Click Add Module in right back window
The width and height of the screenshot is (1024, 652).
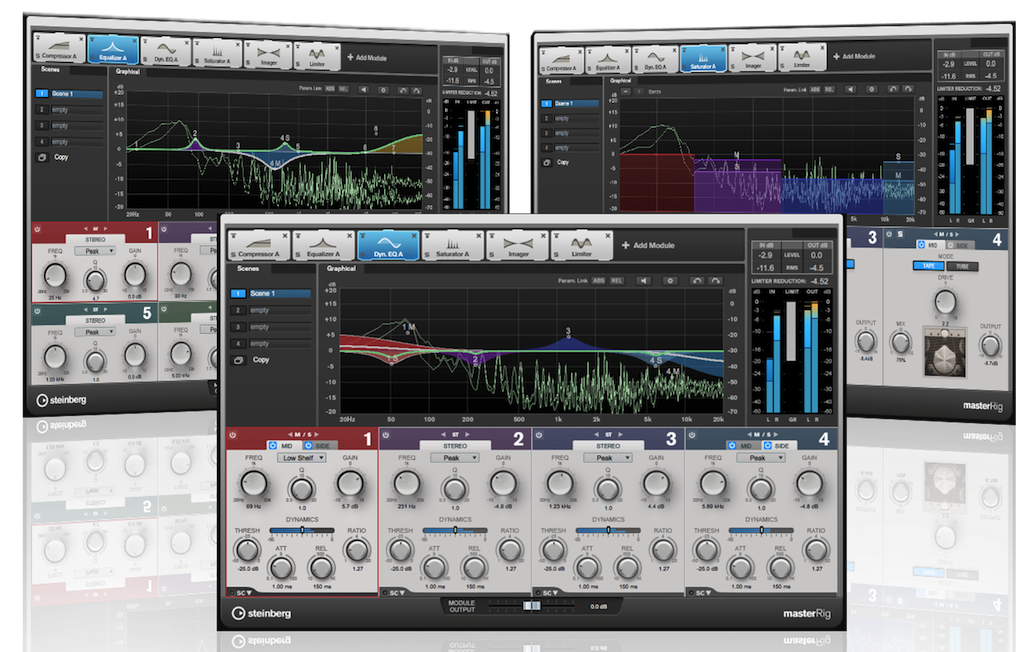point(854,56)
